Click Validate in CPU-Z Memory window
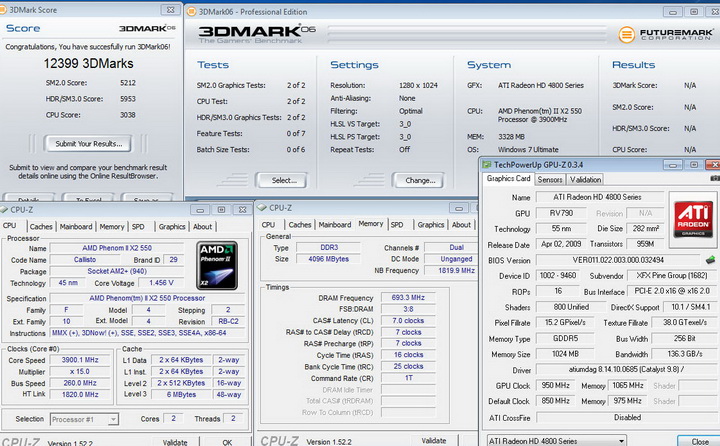 click(433, 440)
